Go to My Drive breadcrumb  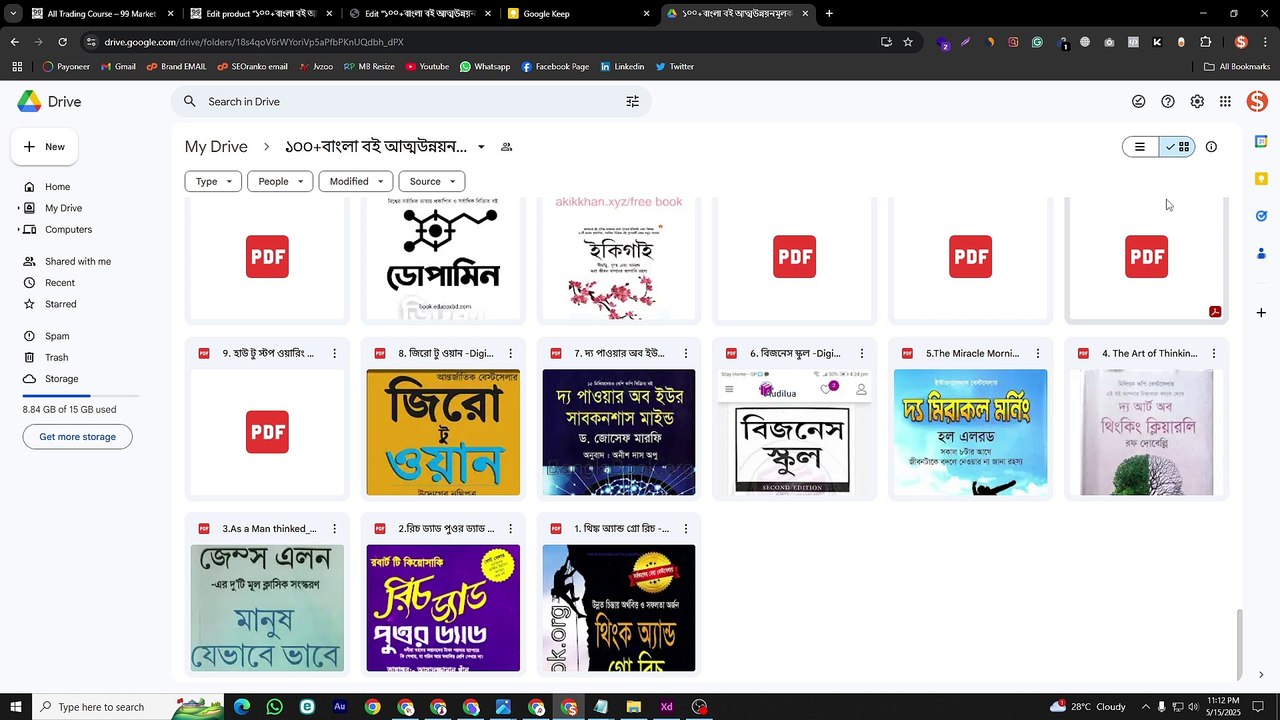(216, 147)
